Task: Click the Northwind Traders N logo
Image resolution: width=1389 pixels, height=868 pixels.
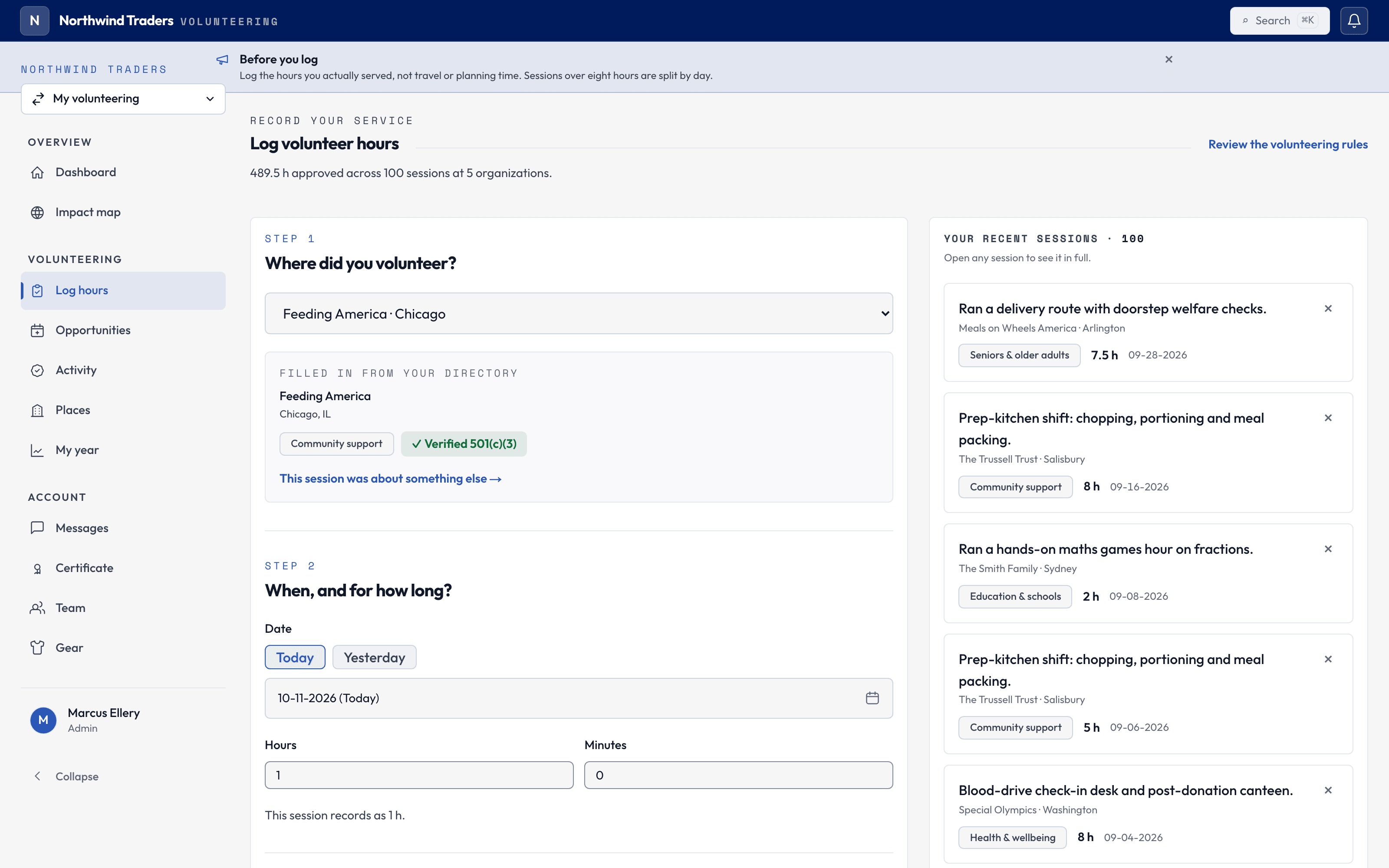Action: pyautogui.click(x=34, y=21)
